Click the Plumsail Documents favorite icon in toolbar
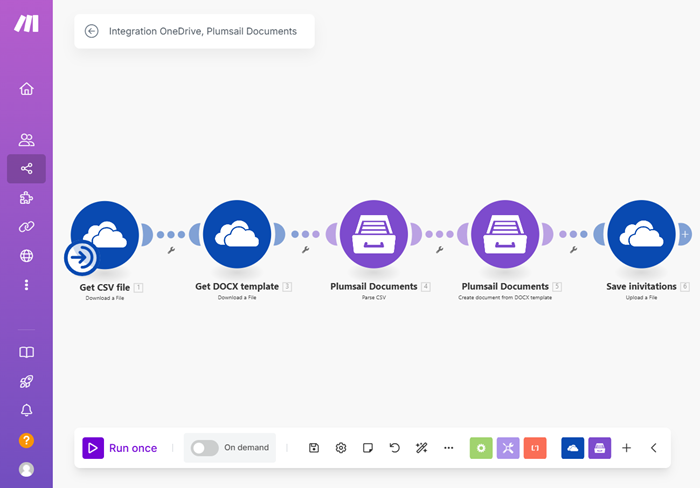This screenshot has width=700, height=488. click(x=600, y=448)
